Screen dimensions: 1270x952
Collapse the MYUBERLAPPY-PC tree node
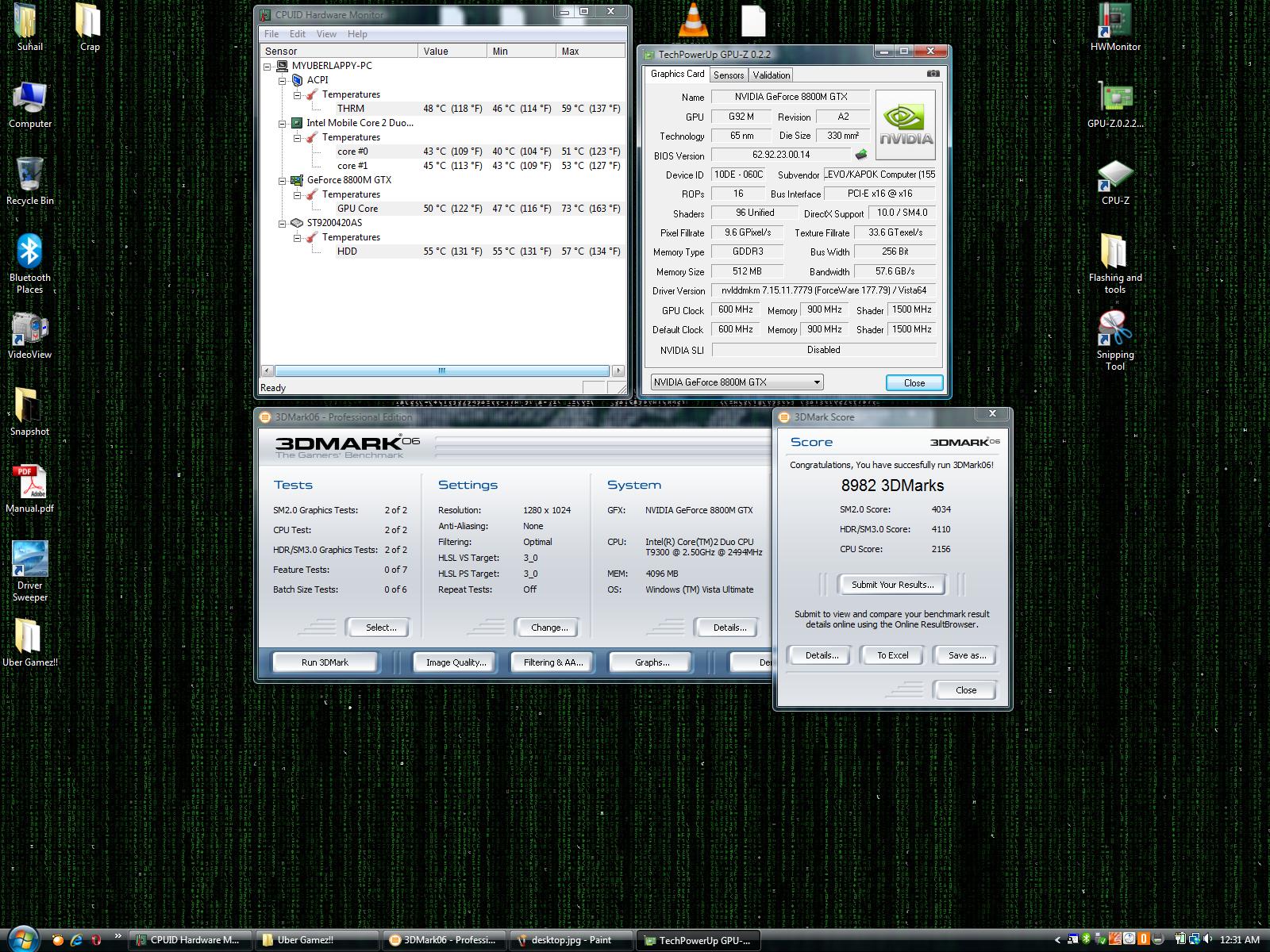(267, 67)
